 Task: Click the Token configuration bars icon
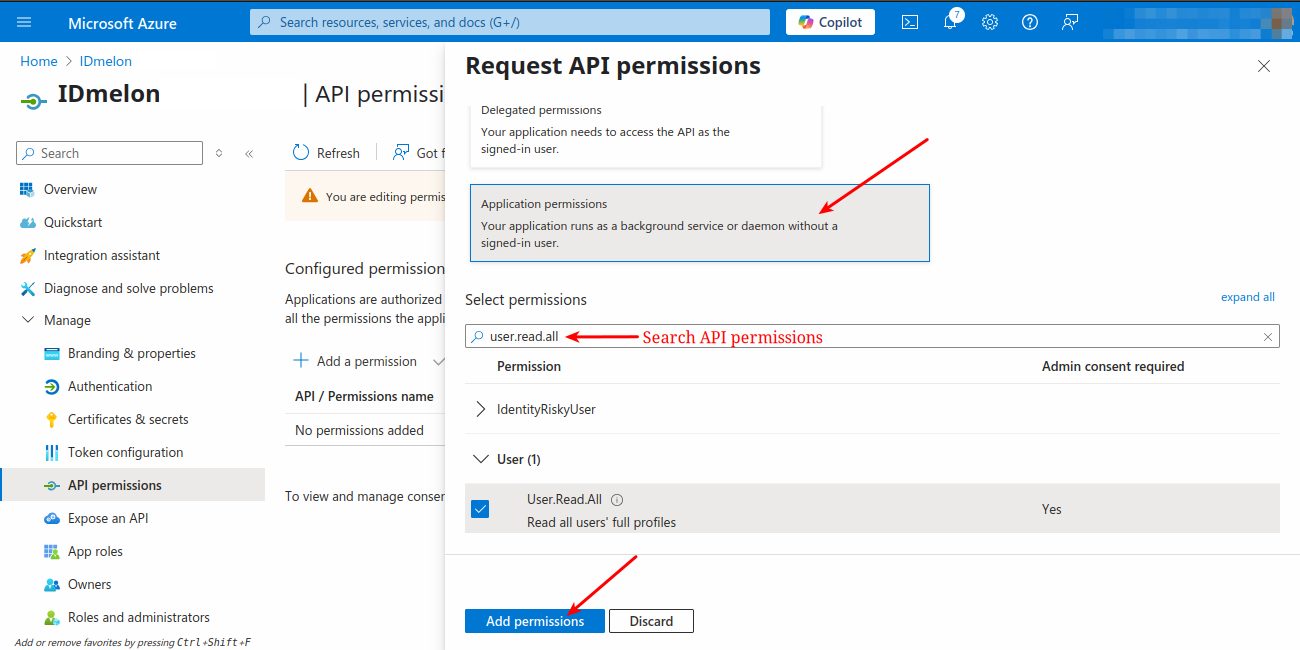pyautogui.click(x=51, y=452)
